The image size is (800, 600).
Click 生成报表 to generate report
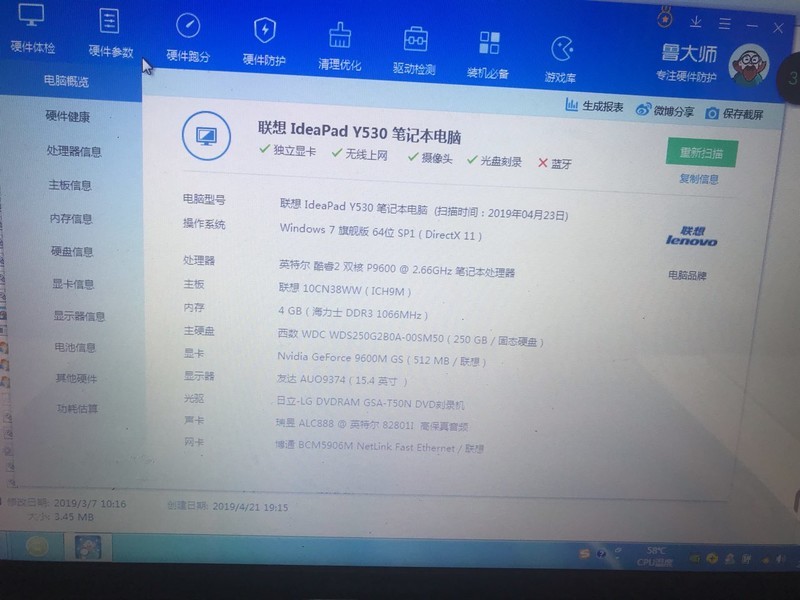coord(594,106)
